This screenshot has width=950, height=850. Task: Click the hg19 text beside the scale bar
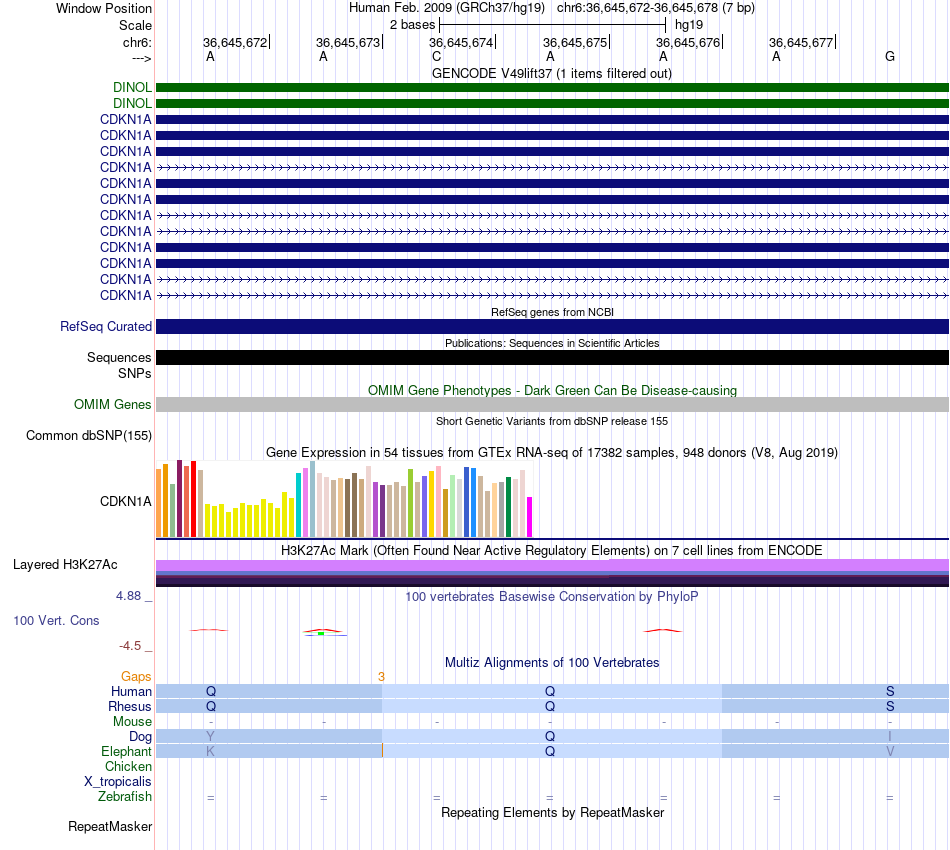[x=689, y=25]
